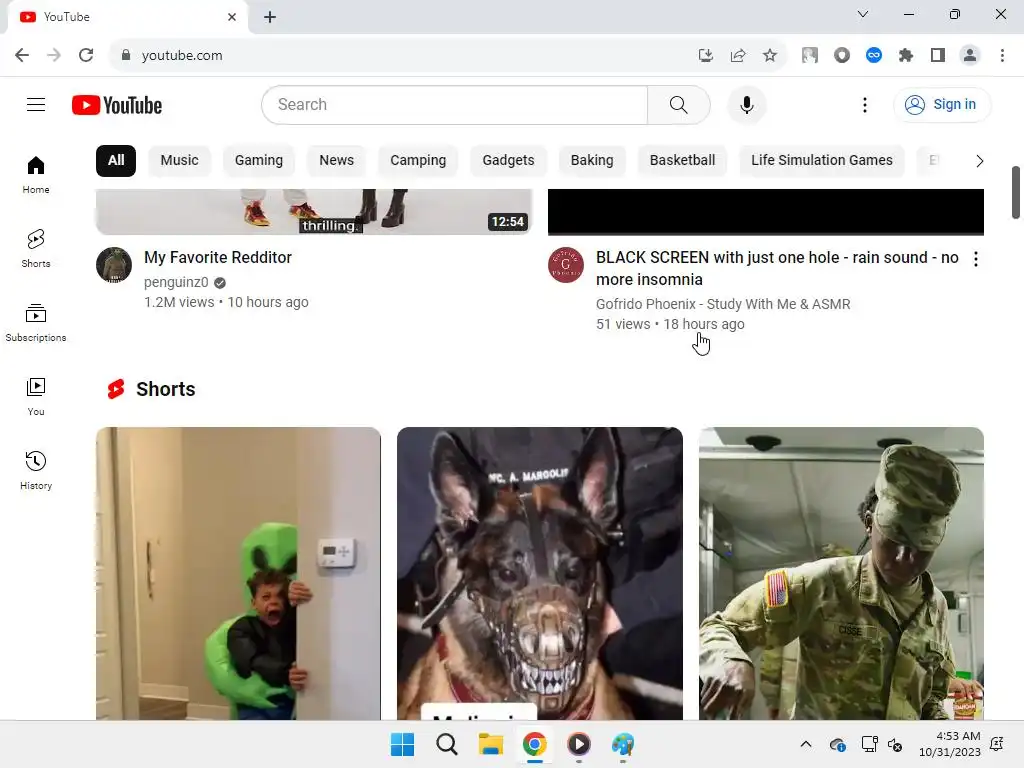Click the Sign in button

coord(942,104)
